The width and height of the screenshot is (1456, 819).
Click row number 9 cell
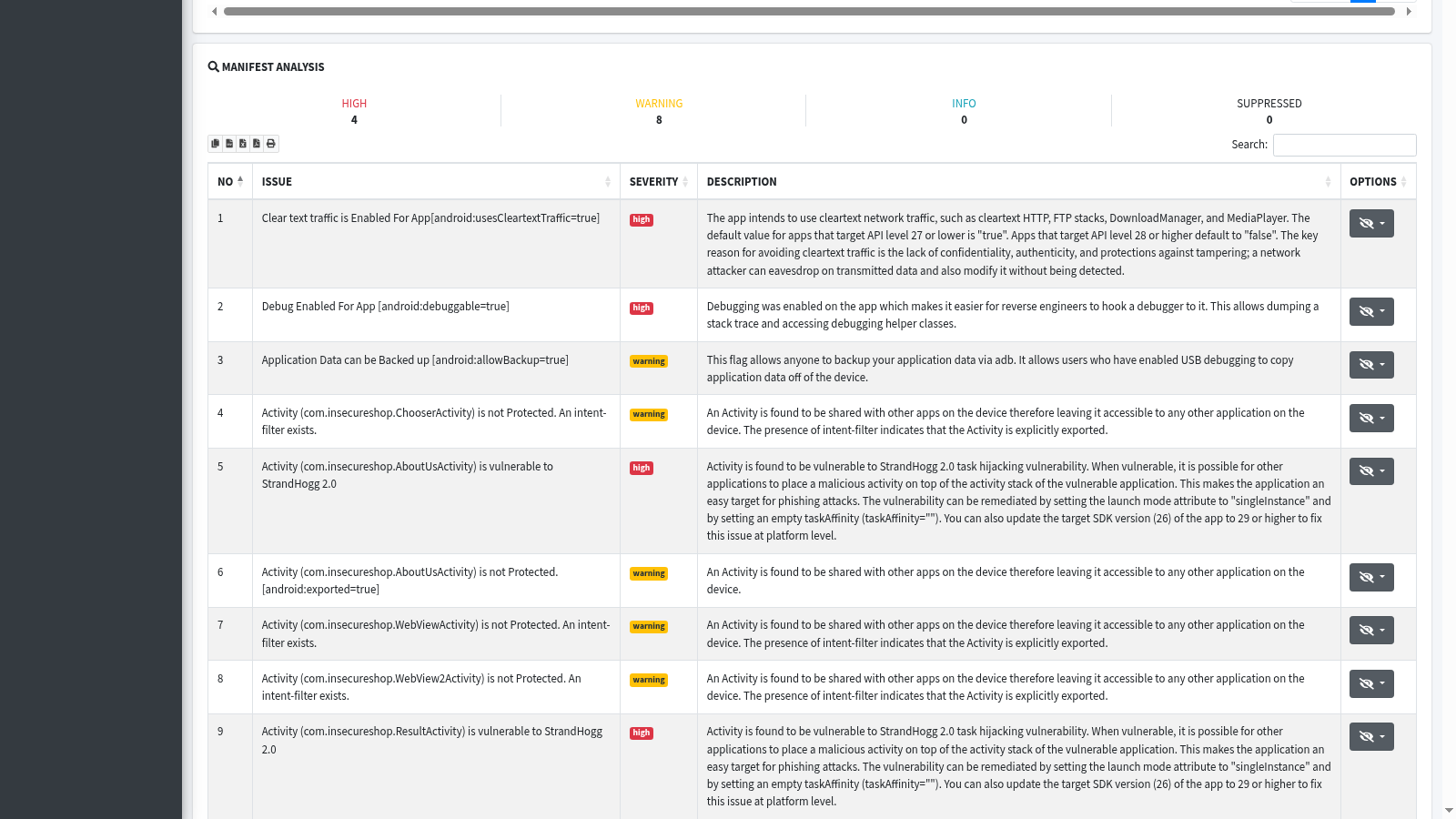[x=230, y=766]
